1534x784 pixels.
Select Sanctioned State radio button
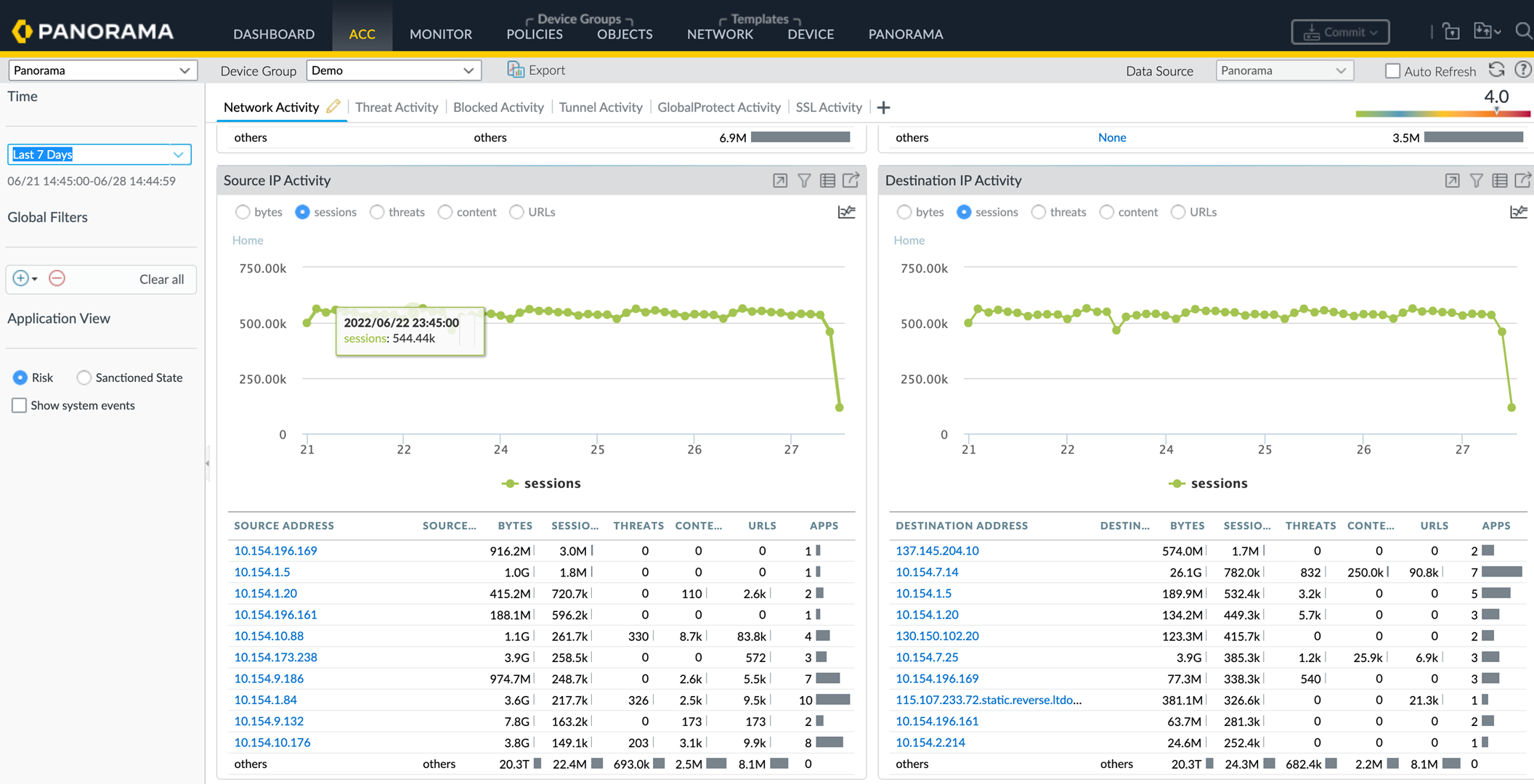point(84,377)
